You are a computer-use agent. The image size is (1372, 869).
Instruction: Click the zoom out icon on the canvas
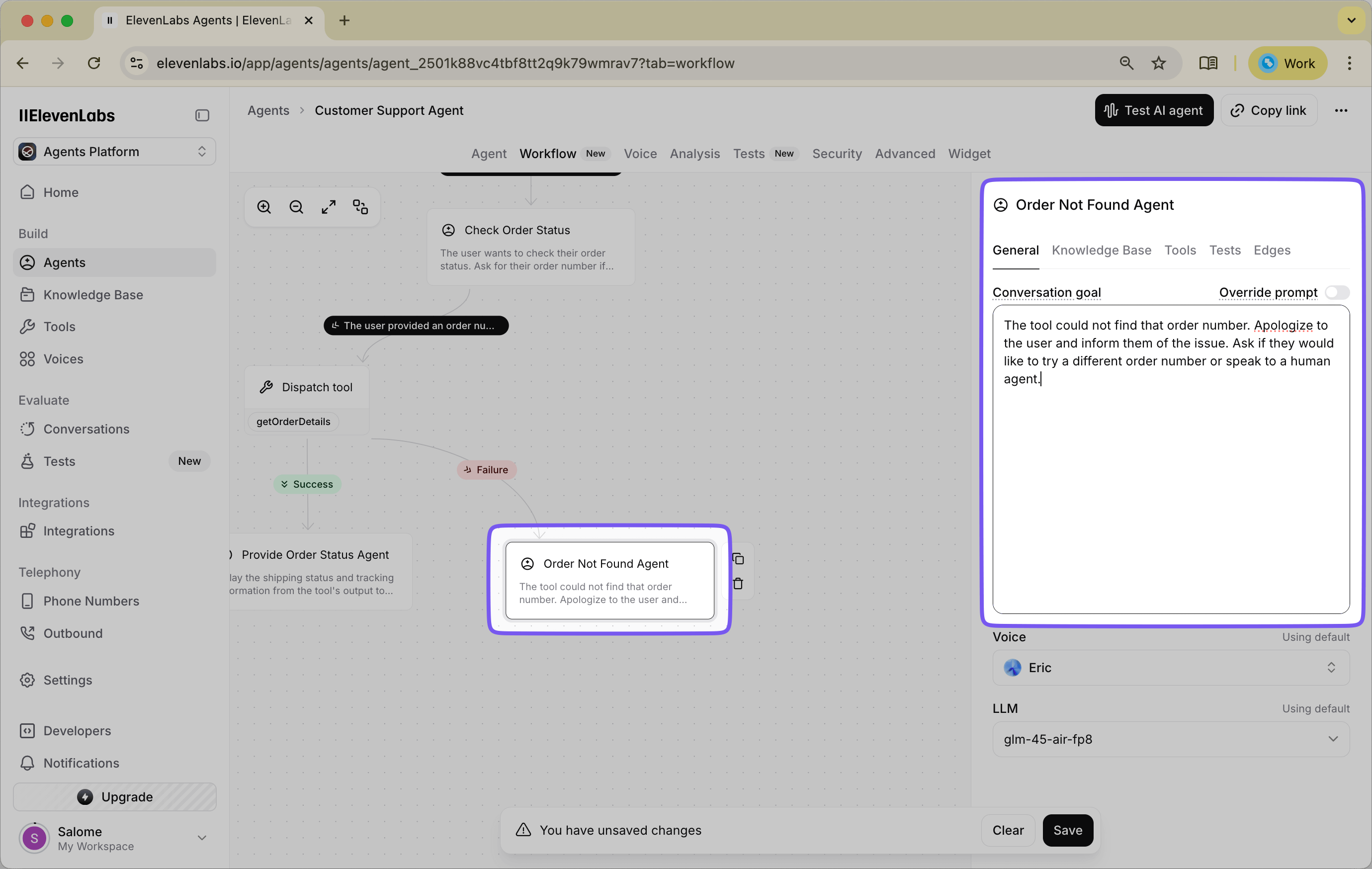click(x=296, y=206)
